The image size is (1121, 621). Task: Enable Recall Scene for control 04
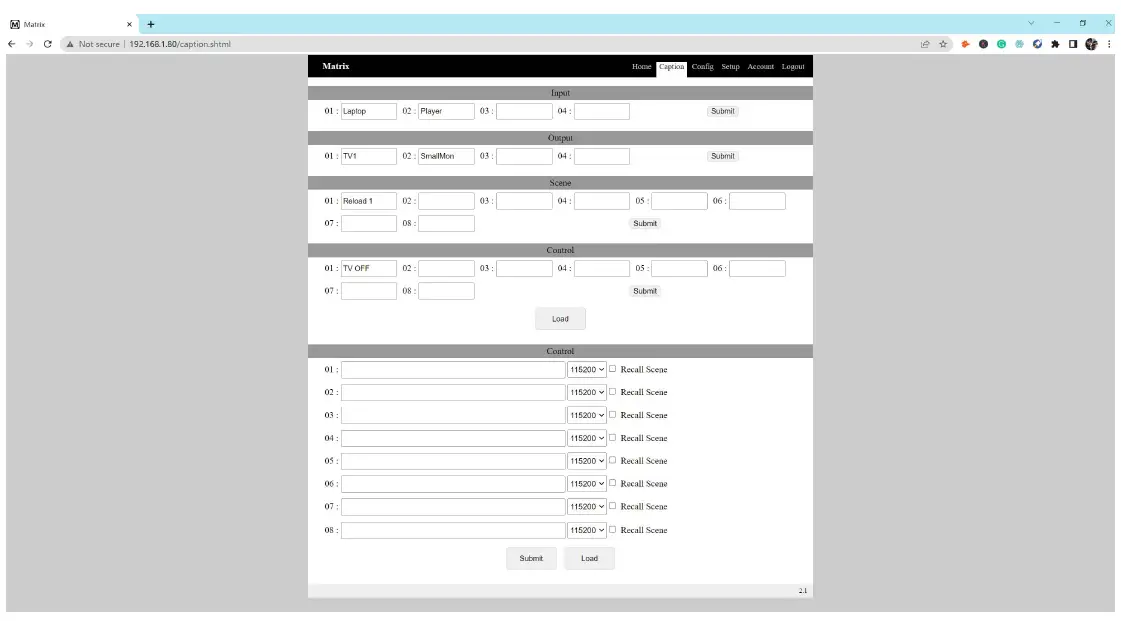pos(613,437)
